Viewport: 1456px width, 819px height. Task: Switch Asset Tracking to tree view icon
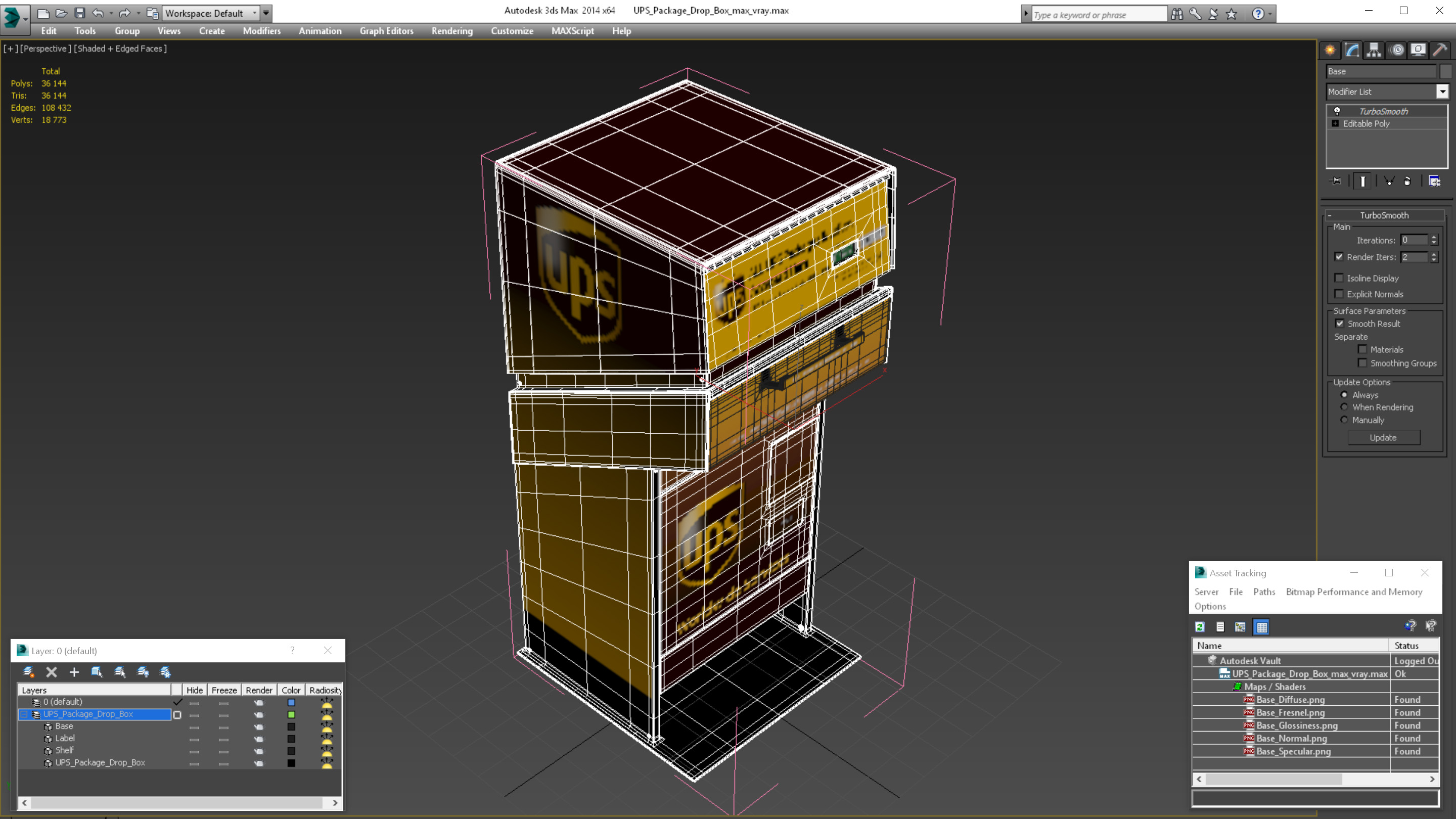tap(1241, 626)
